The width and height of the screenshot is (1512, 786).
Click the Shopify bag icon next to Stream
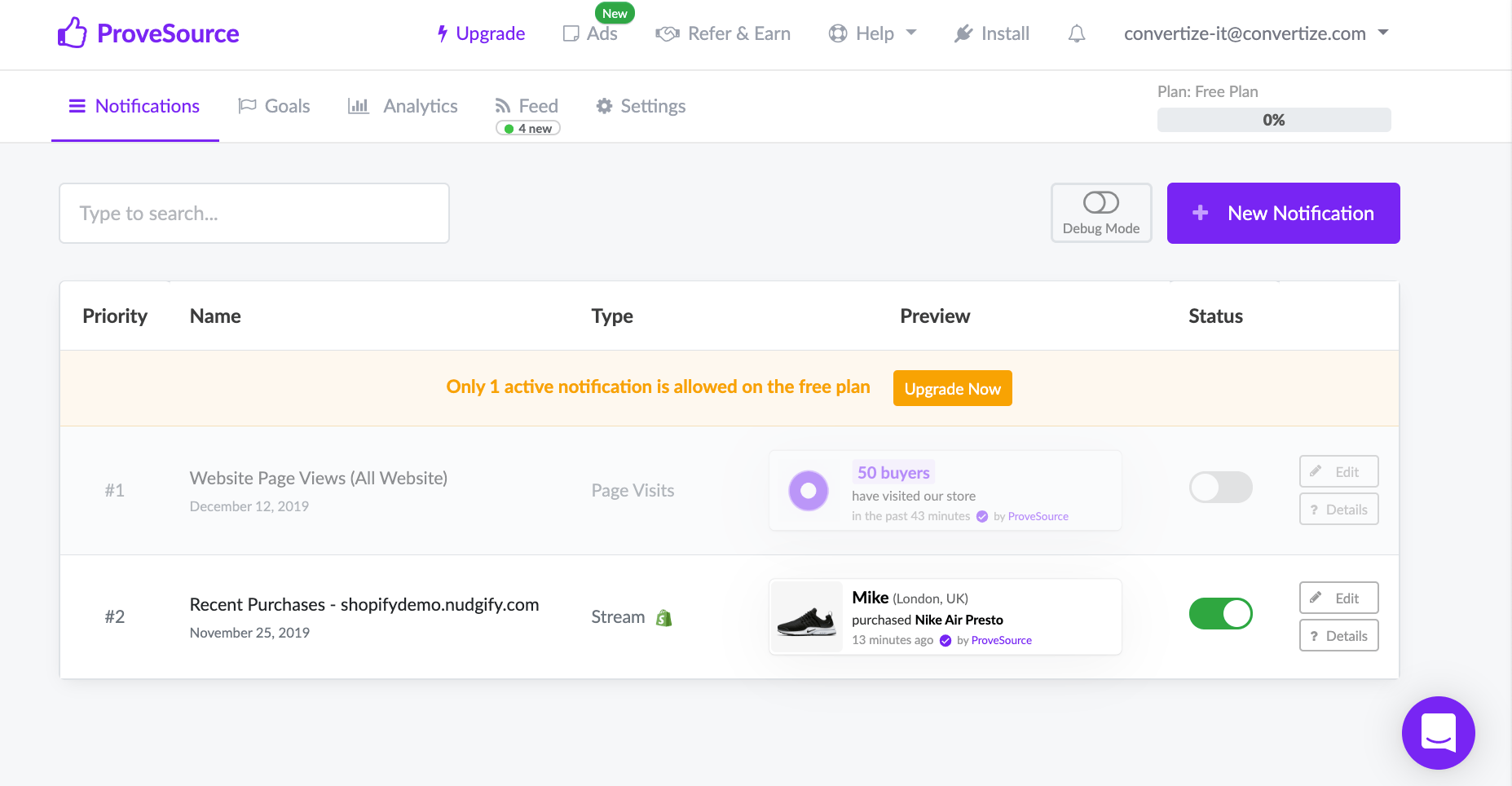[664, 618]
